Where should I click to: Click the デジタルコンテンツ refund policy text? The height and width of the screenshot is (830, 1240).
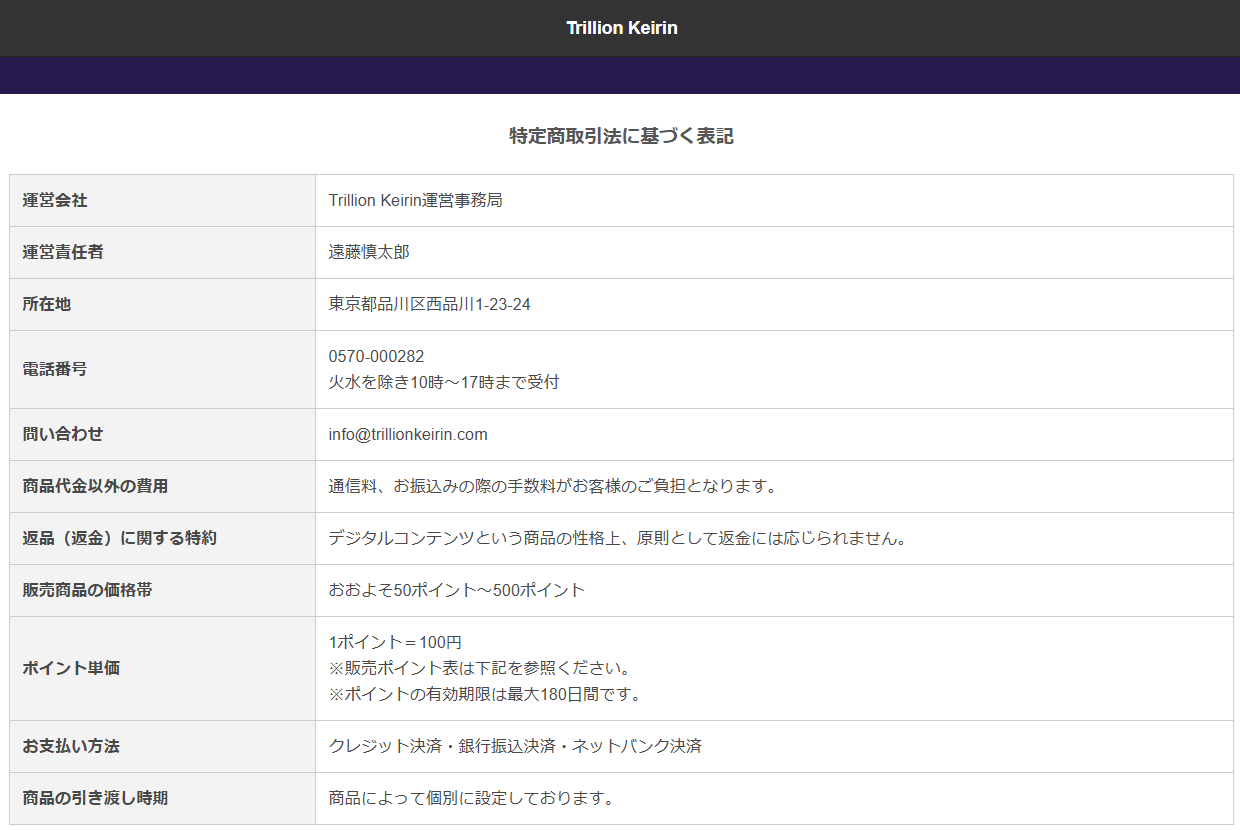618,538
